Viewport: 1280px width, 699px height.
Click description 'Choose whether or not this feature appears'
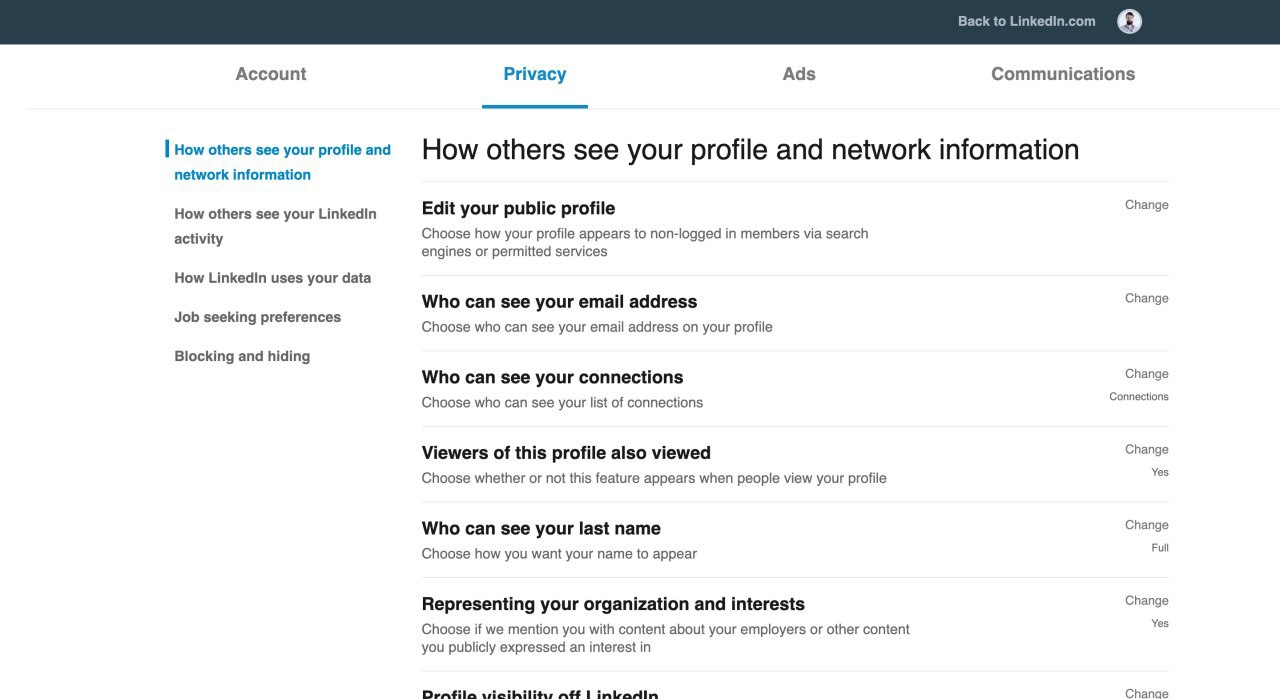654,478
